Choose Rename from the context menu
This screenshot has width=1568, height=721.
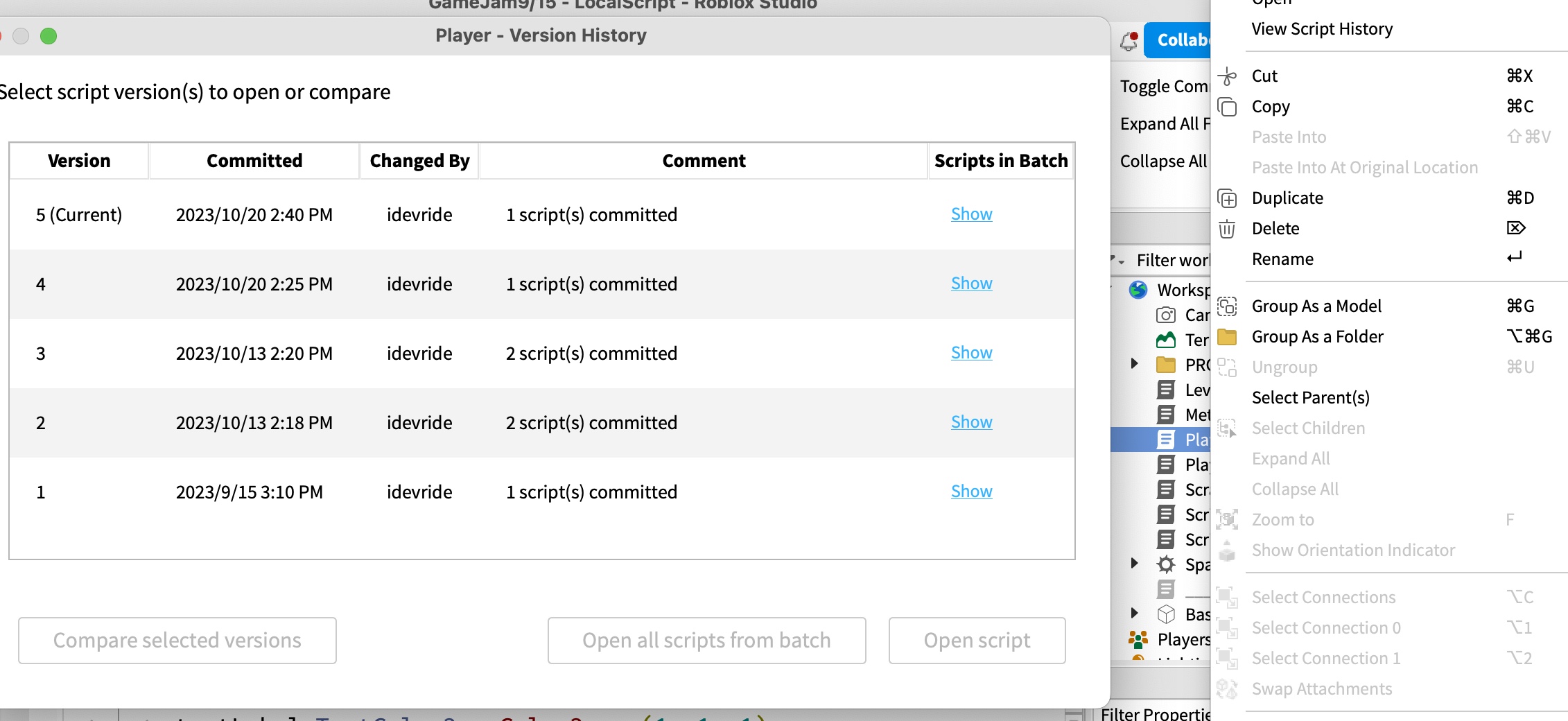pos(1282,259)
